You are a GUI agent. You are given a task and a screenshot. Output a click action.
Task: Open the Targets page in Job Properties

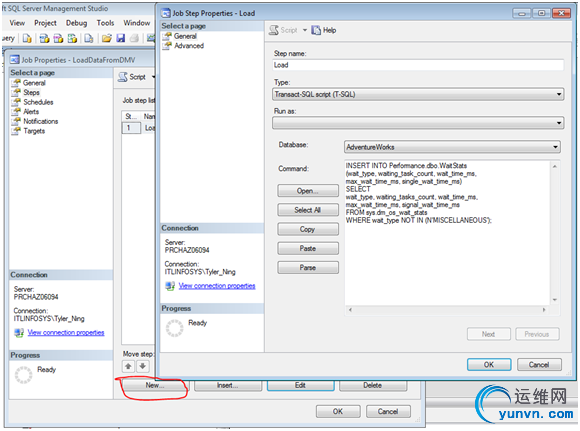click(34, 131)
